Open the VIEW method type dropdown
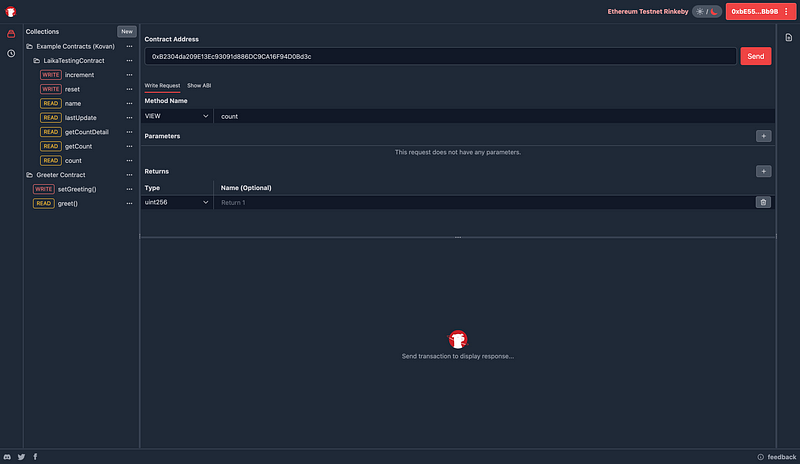The image size is (800, 464). pos(177,116)
